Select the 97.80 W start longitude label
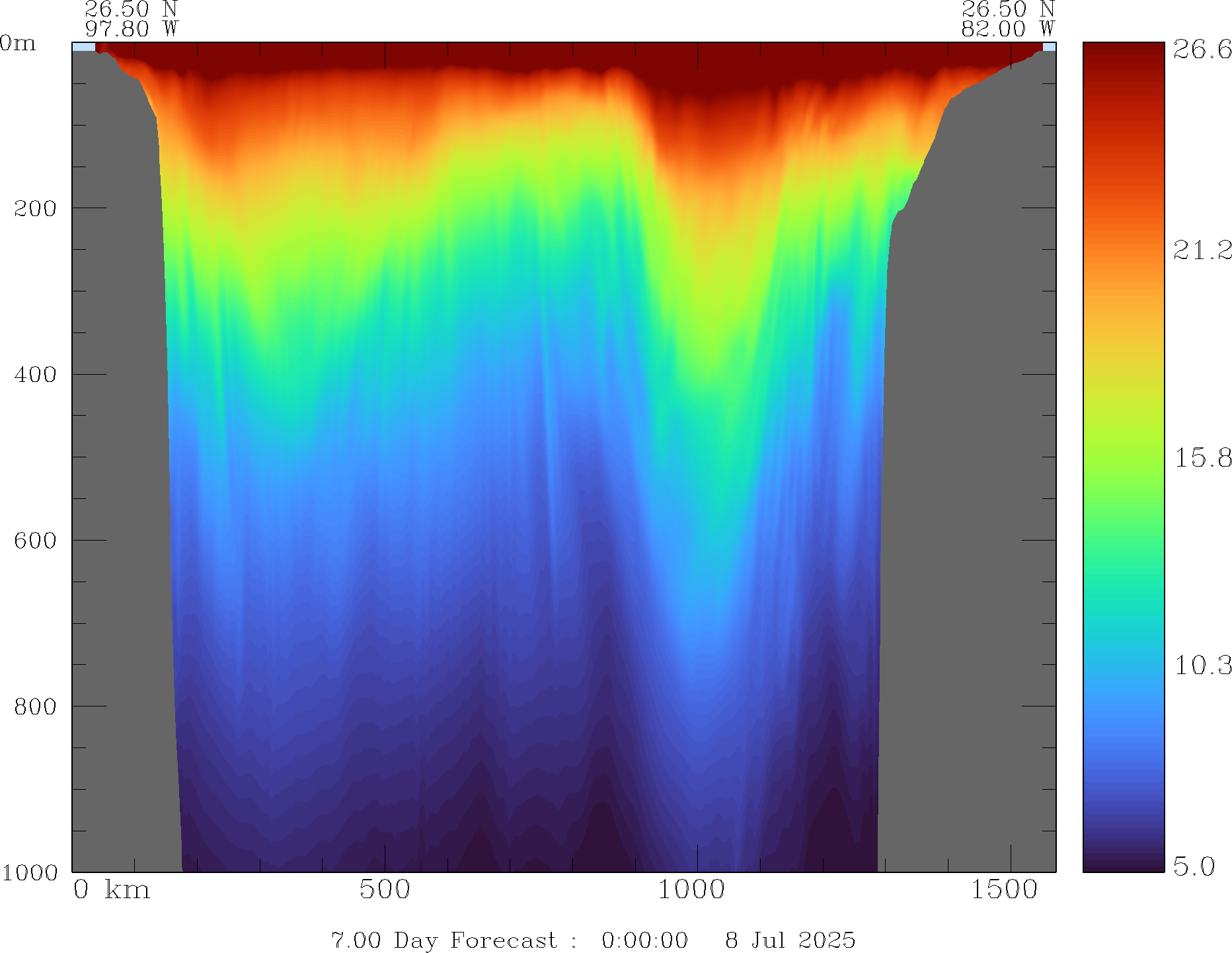 point(132,29)
